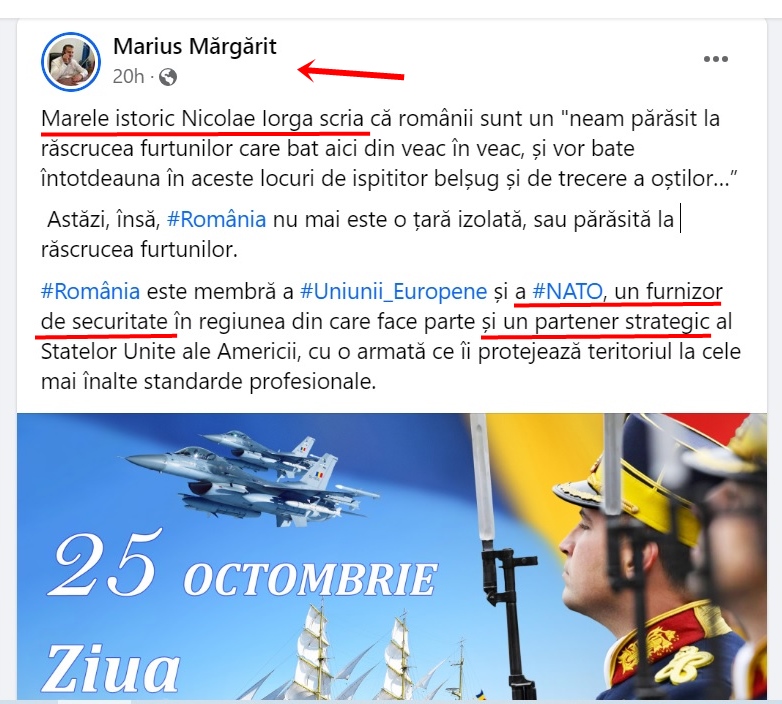Click the soldier's face in the photo

pos(588,553)
